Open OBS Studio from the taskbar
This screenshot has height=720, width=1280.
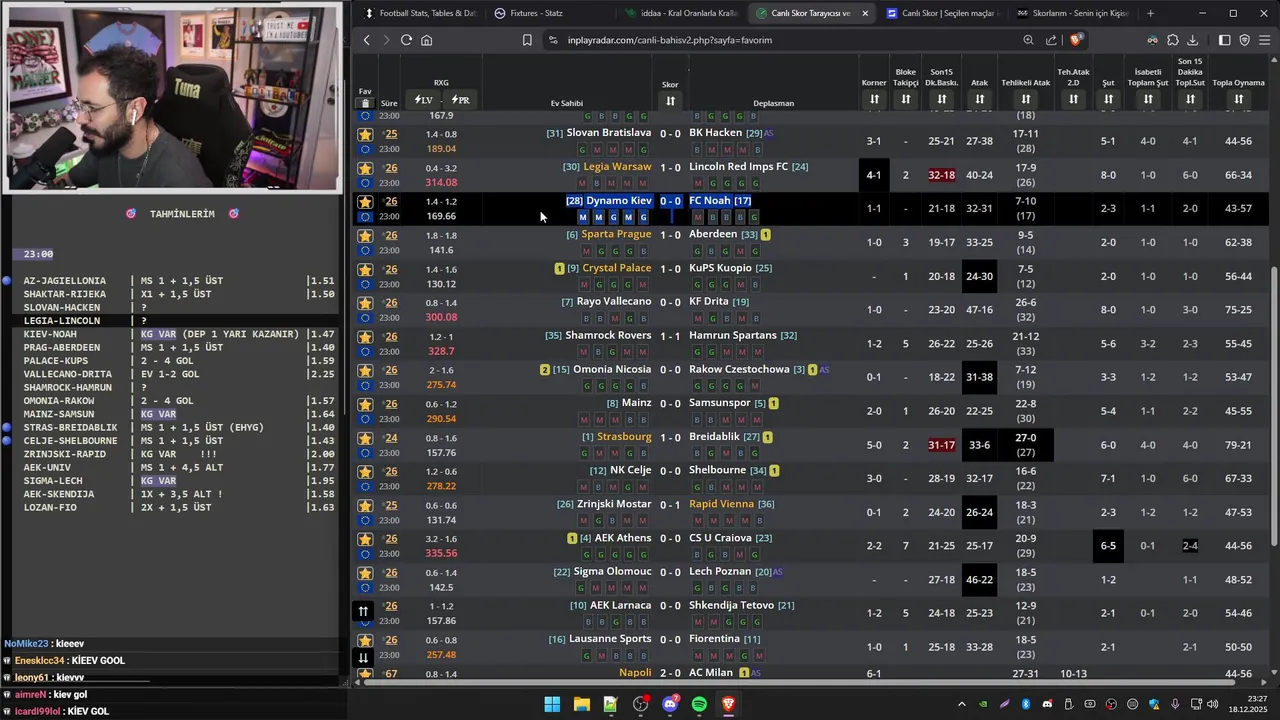[640, 704]
